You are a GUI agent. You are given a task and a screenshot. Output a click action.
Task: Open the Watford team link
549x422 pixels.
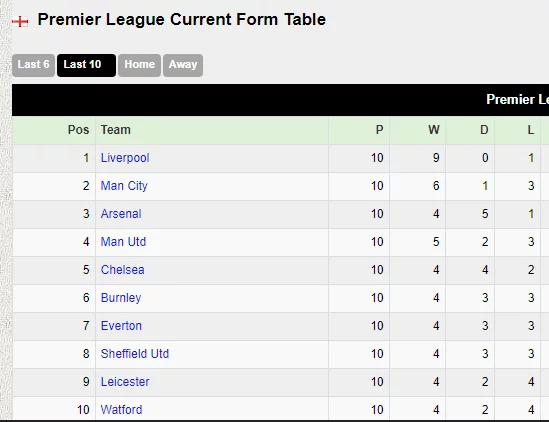pyautogui.click(x=121, y=410)
